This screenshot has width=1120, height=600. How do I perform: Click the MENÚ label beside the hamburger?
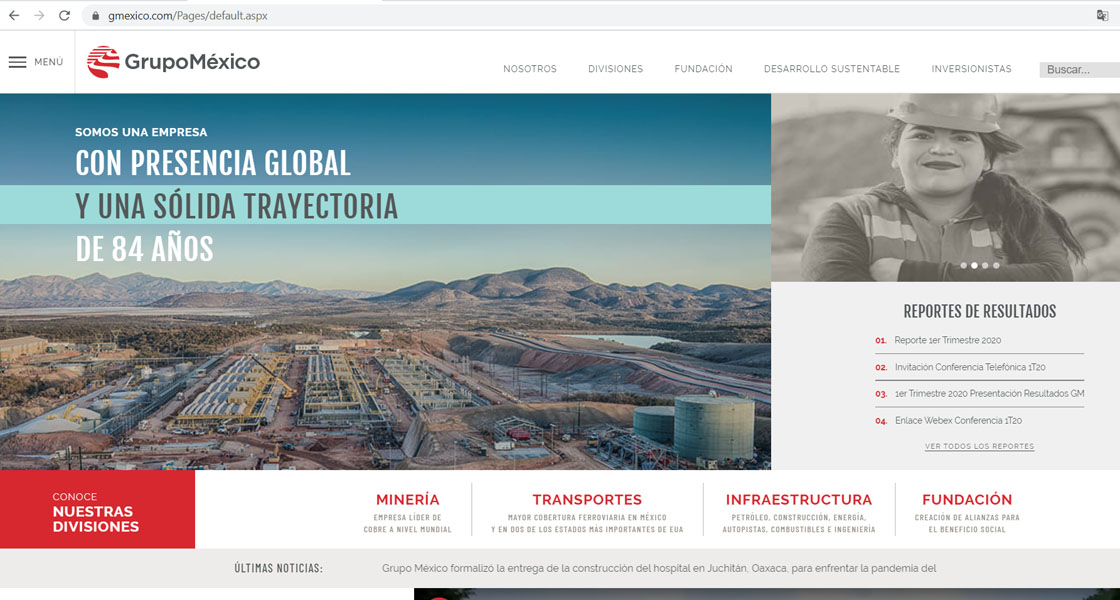coord(49,62)
